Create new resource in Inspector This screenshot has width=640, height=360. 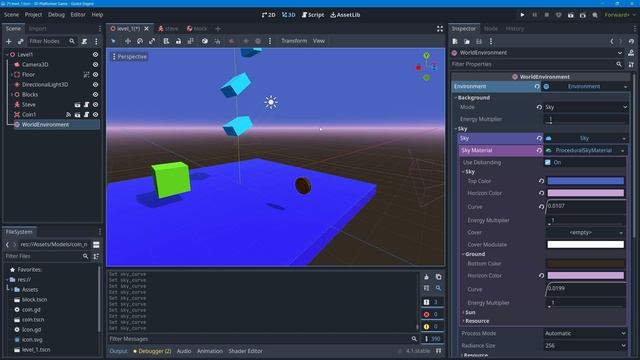pos(455,41)
